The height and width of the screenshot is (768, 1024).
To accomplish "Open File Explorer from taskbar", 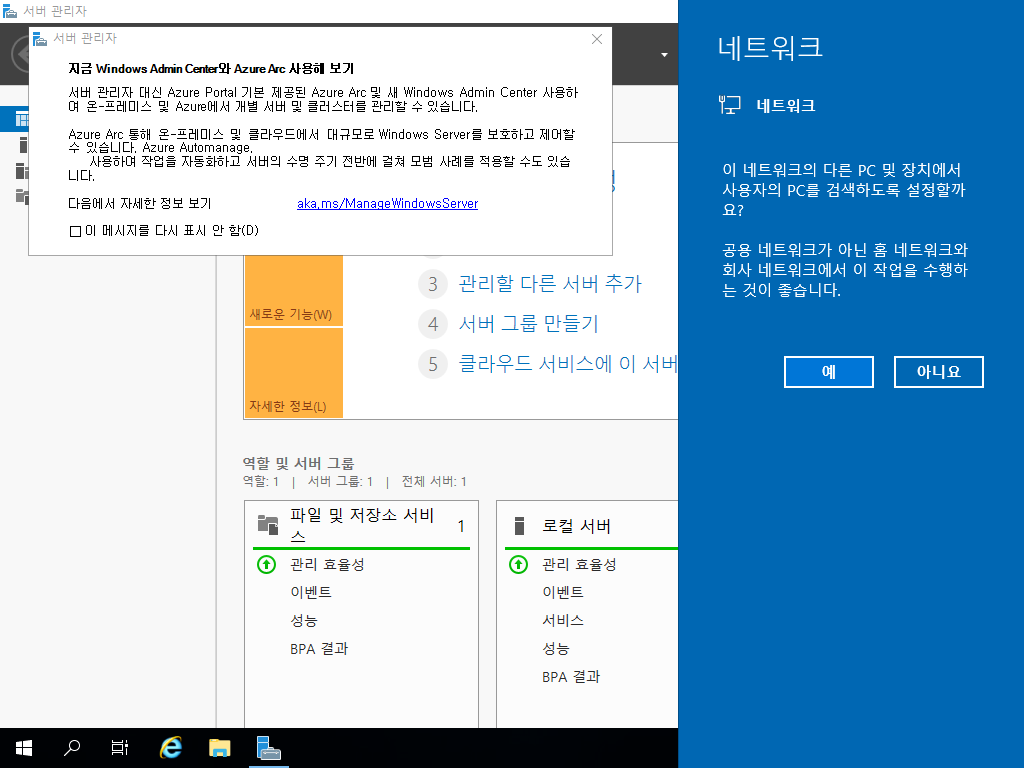I will point(219,748).
